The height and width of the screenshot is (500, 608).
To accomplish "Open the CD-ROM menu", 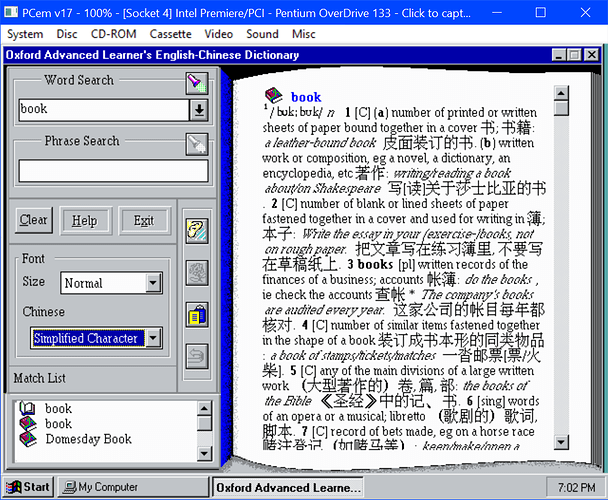I will click(113, 34).
